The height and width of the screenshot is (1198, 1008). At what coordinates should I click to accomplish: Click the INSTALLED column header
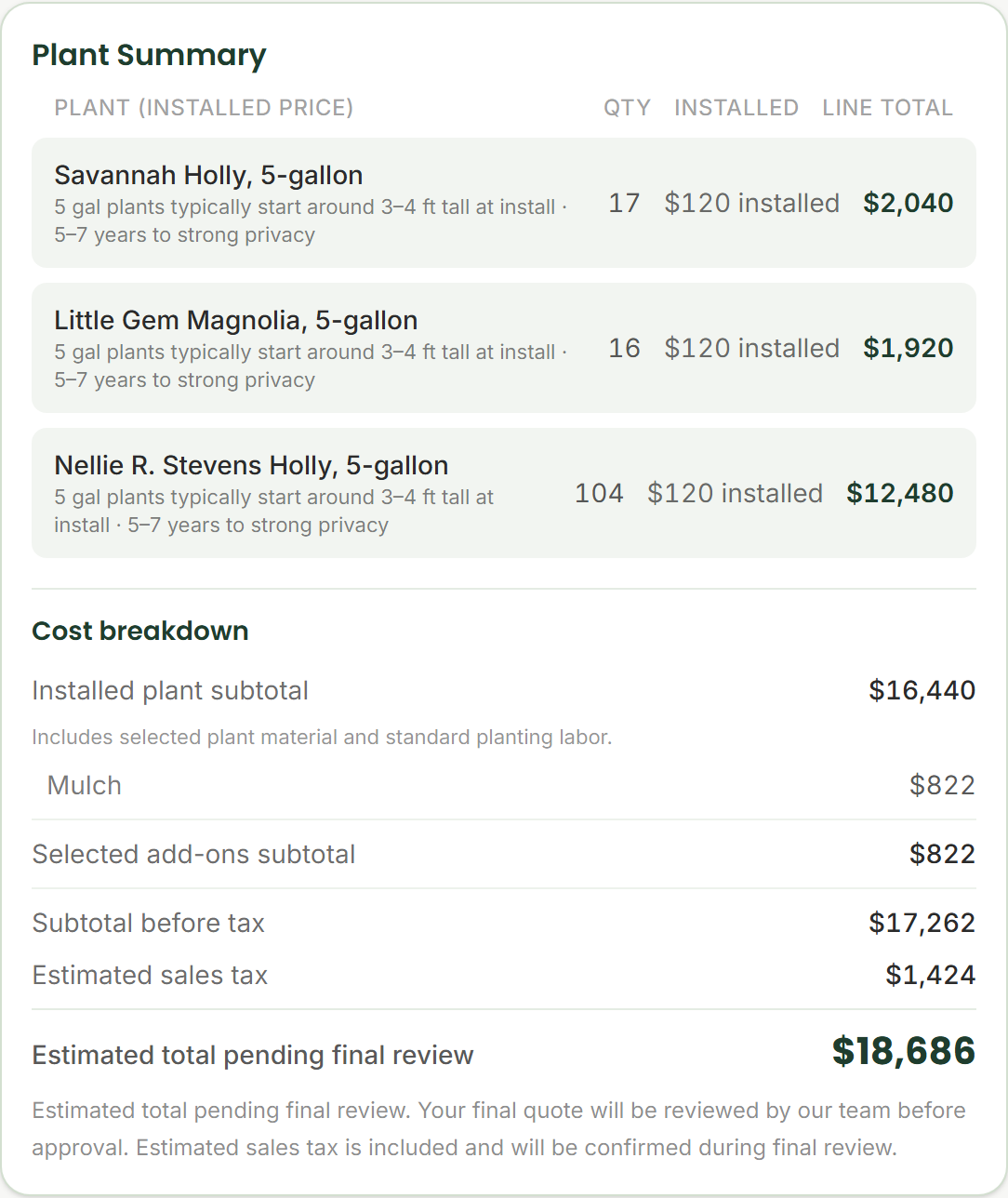coord(736,108)
